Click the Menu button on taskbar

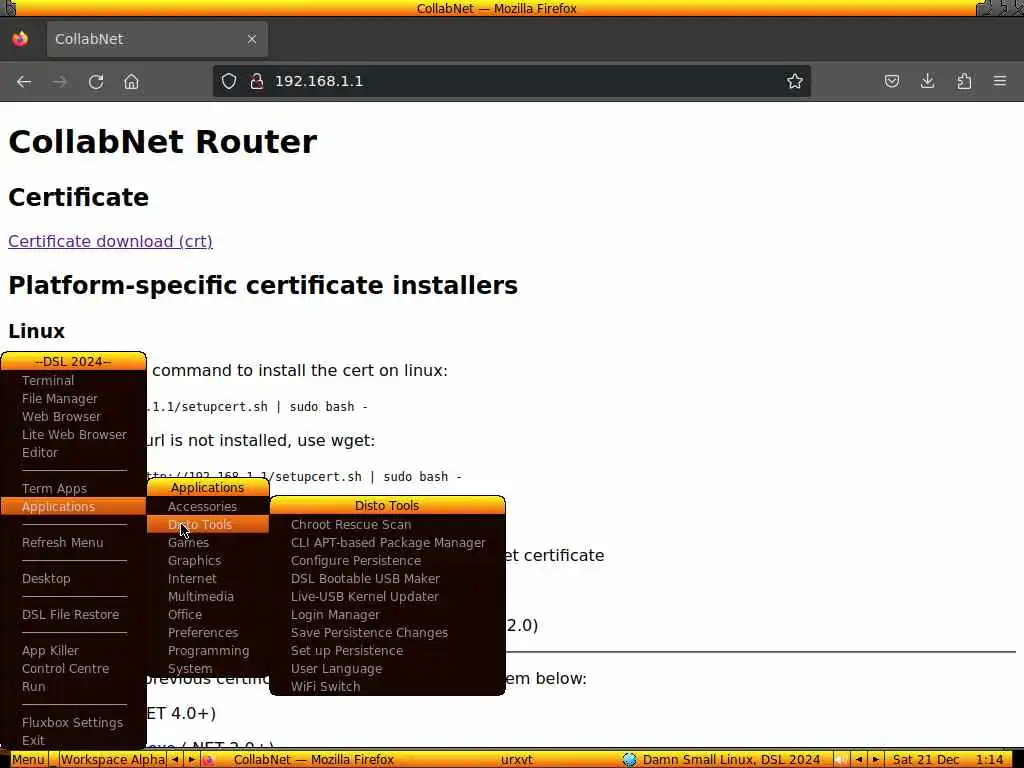tap(28, 760)
